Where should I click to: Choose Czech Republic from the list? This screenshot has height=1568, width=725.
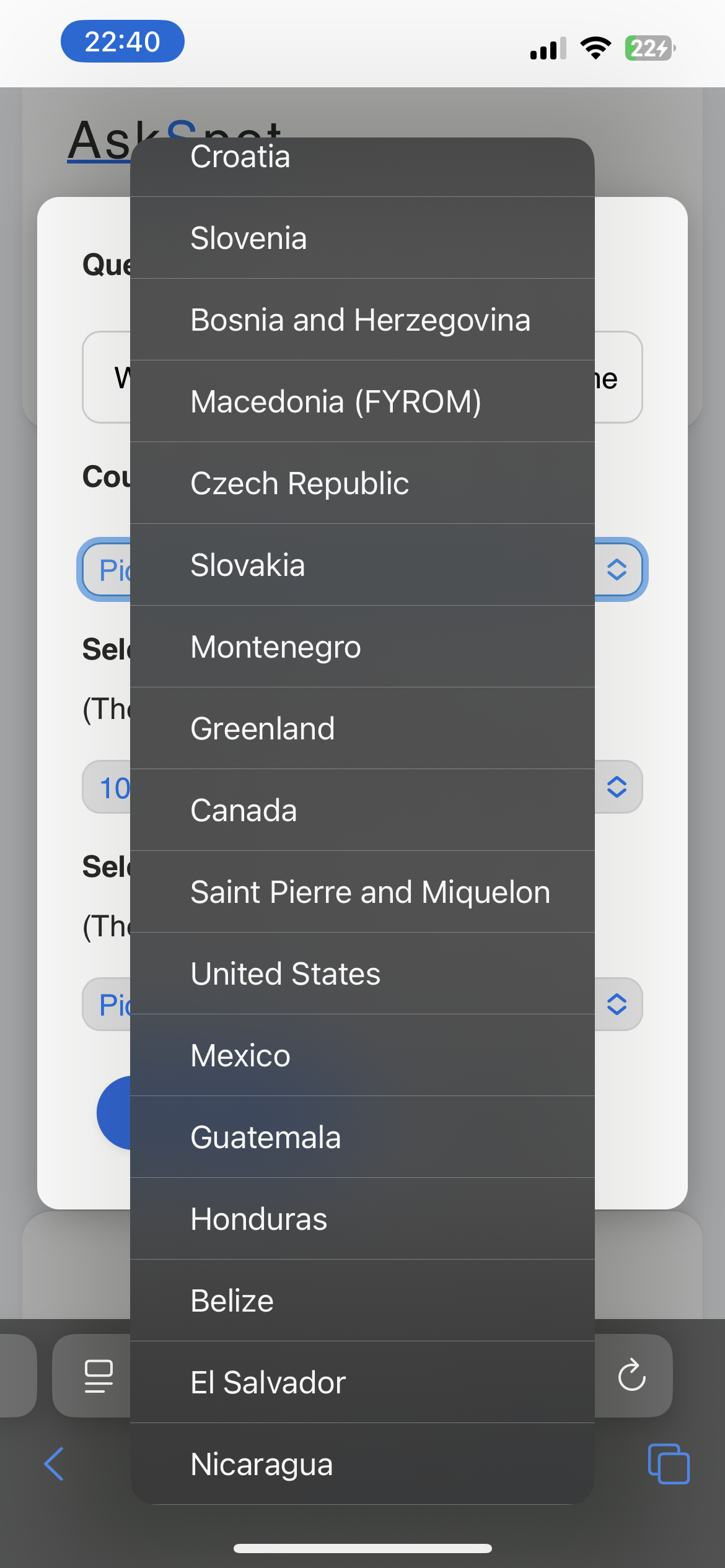coord(362,483)
